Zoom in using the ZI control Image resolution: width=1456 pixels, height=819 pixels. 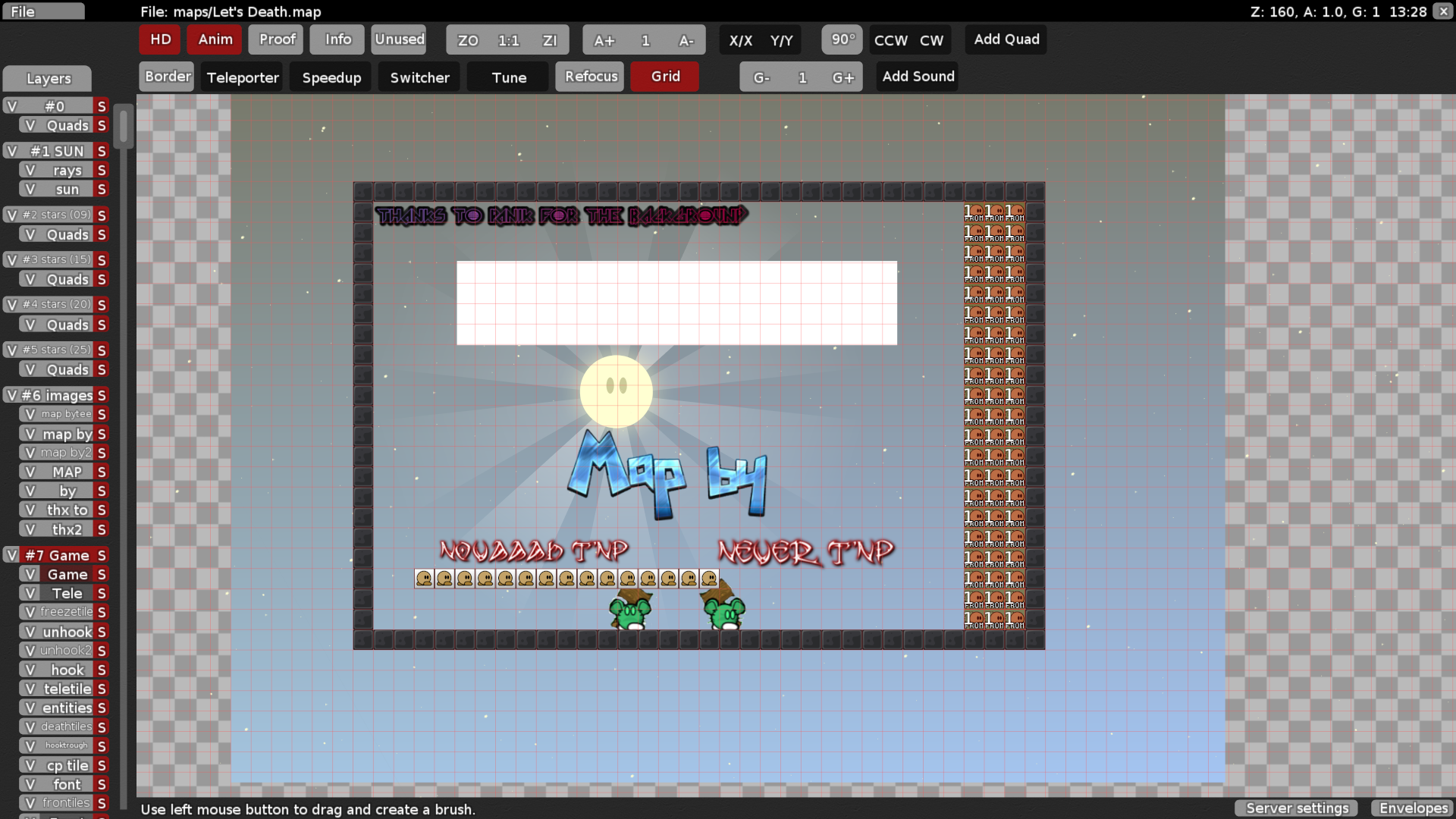[549, 40]
